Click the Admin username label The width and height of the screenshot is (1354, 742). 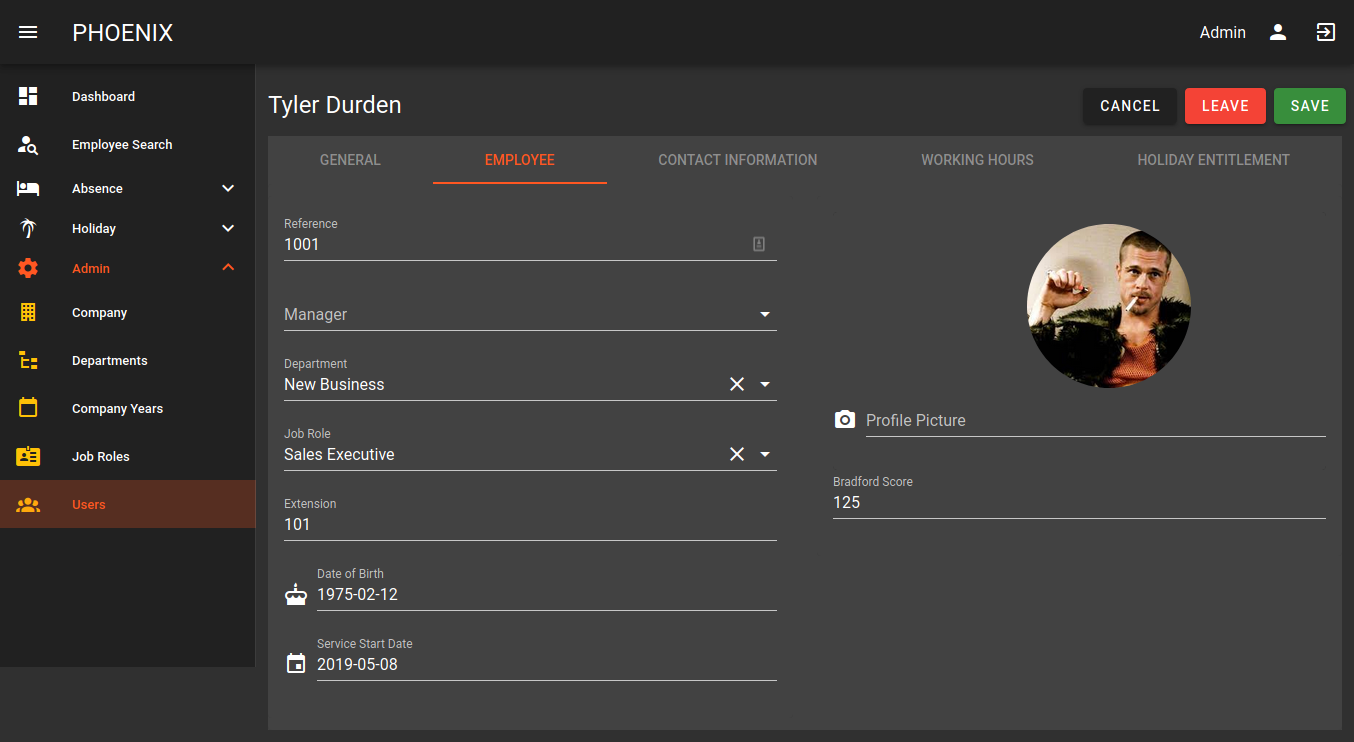point(1223,33)
